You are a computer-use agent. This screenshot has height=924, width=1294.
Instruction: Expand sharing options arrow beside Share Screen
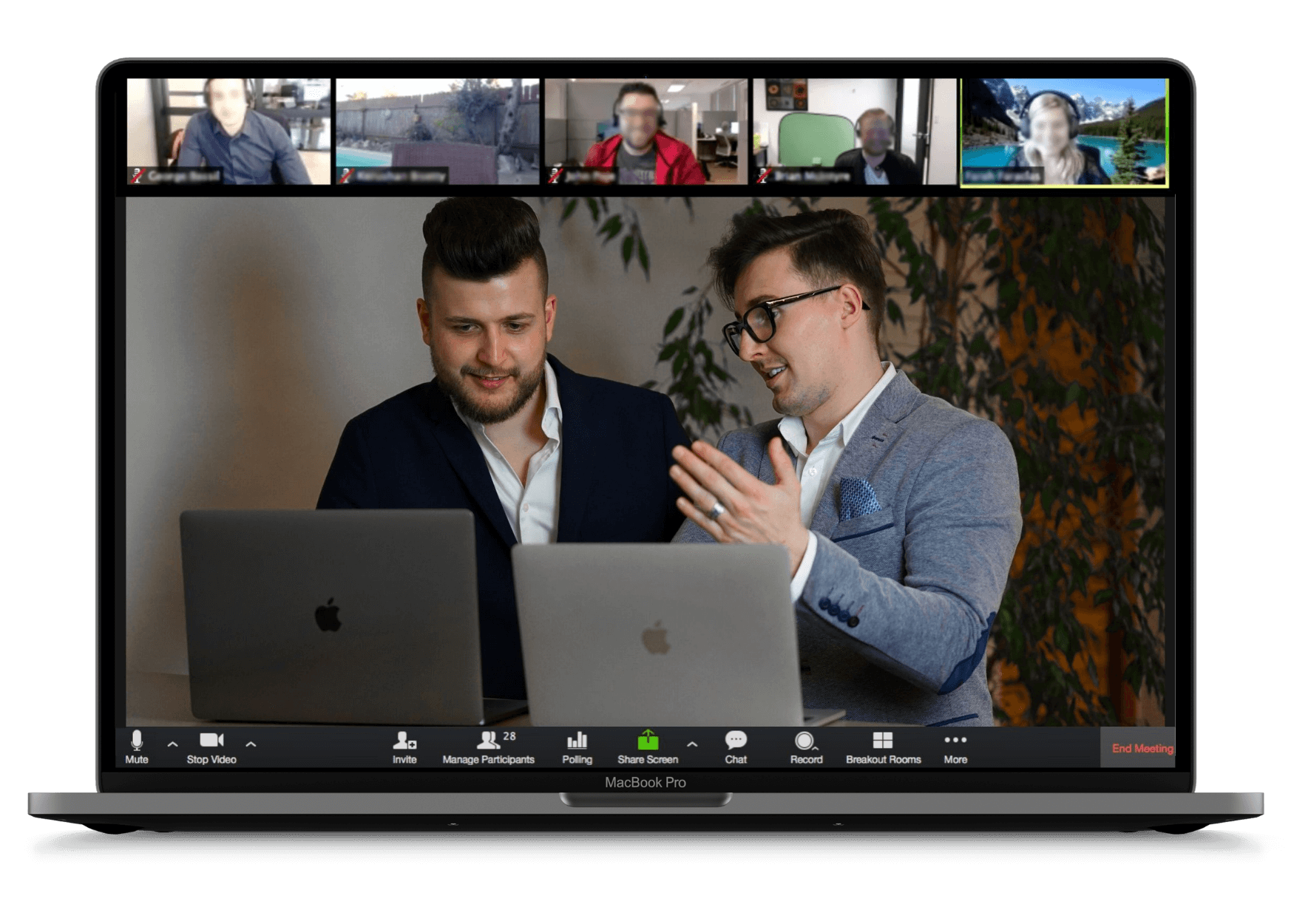point(692,744)
